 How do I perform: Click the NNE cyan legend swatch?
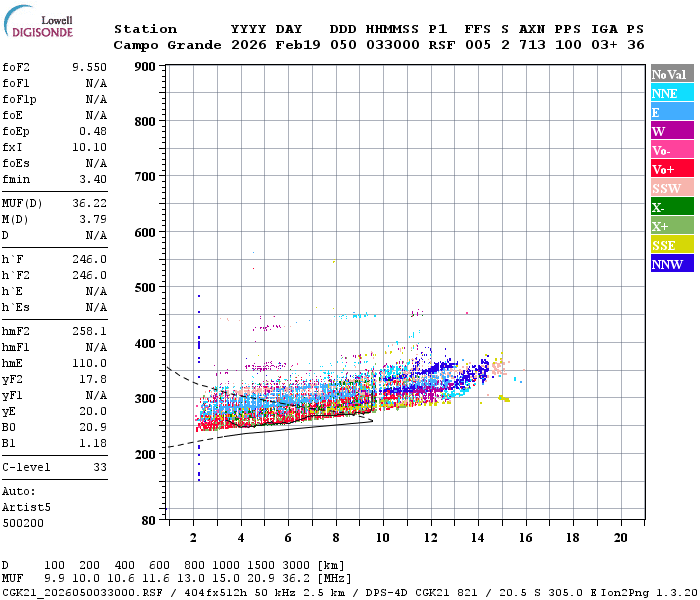(672, 93)
